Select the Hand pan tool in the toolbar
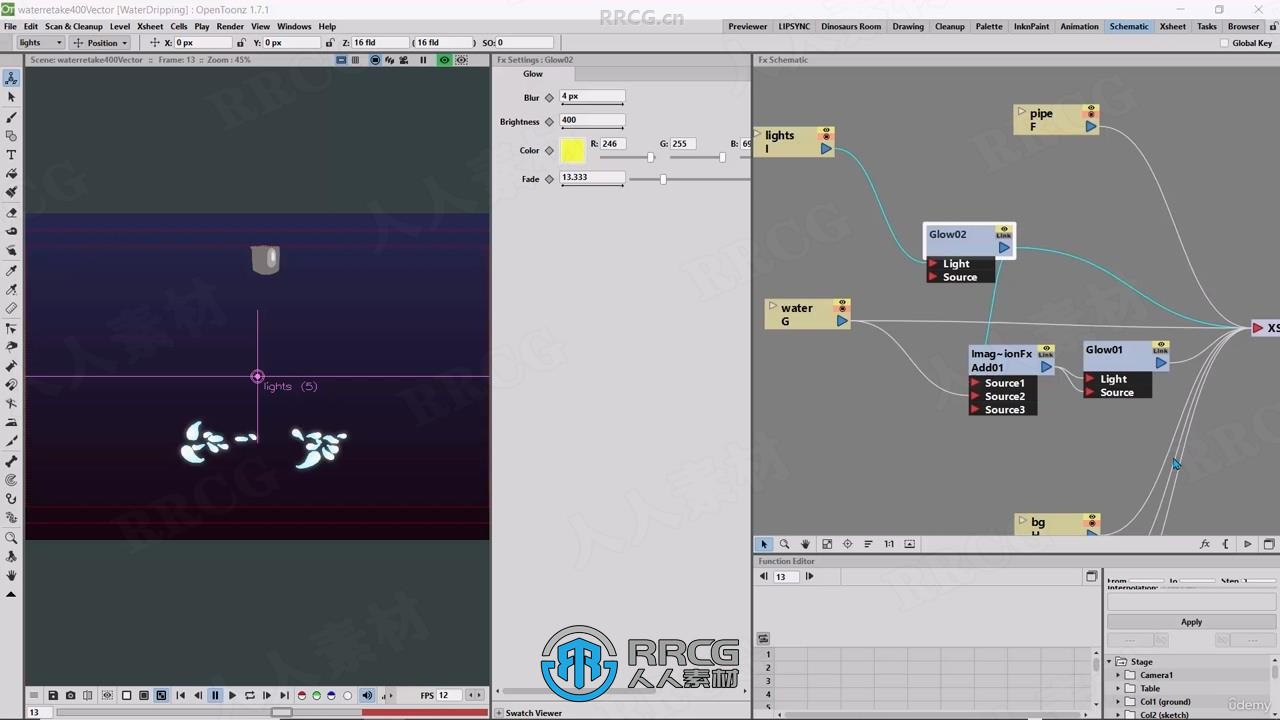 (11, 575)
